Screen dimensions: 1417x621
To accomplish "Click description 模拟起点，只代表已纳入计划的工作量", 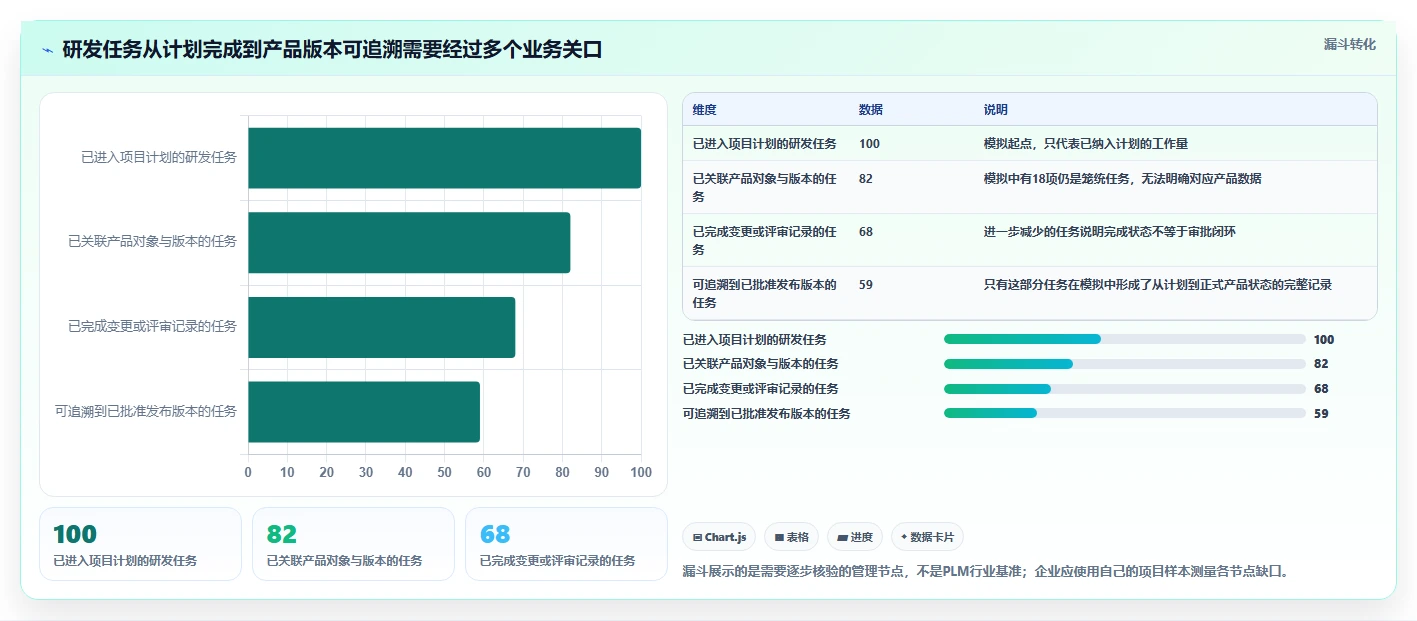I will (1086, 144).
